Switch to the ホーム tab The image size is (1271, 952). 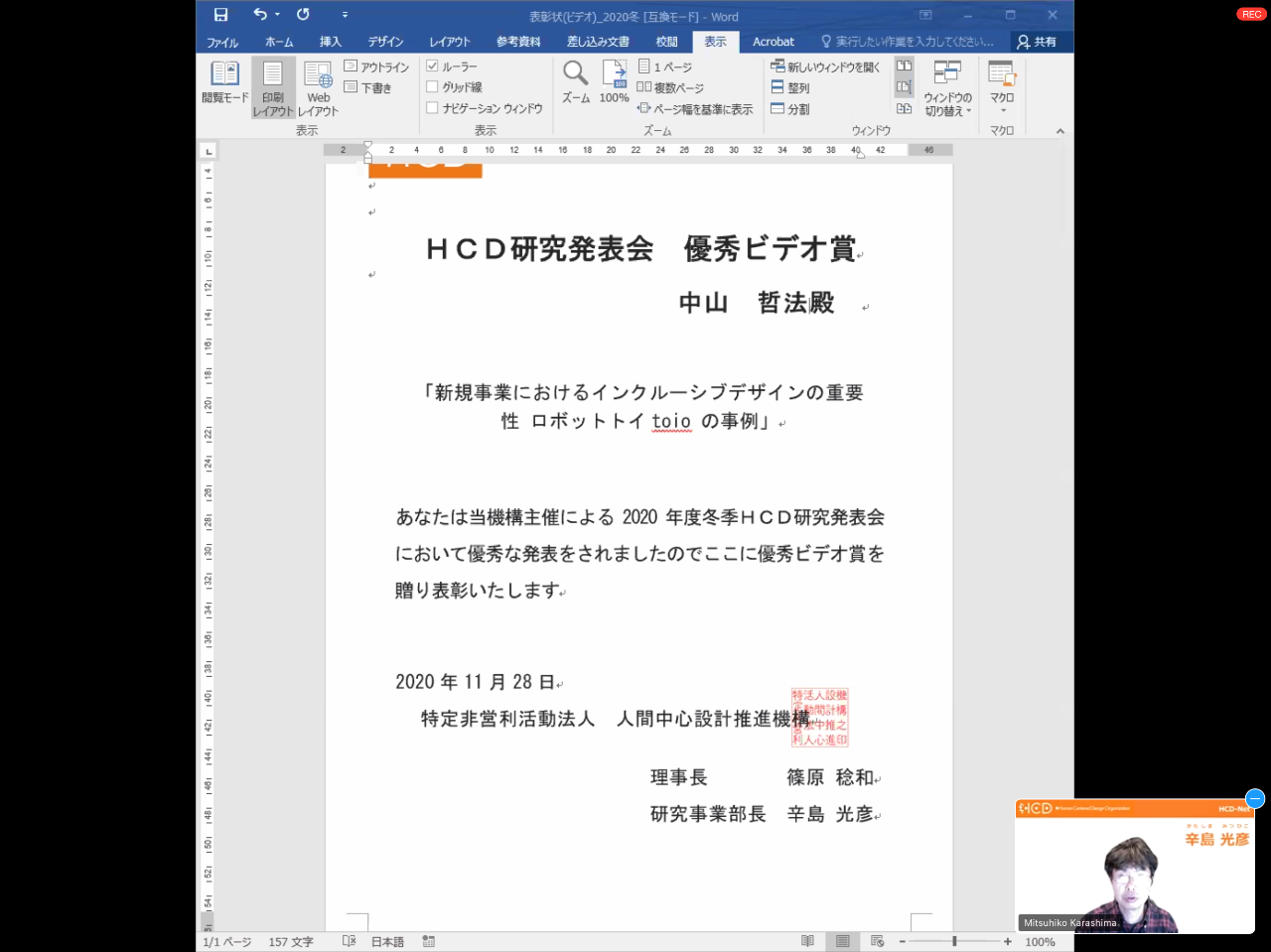click(279, 42)
